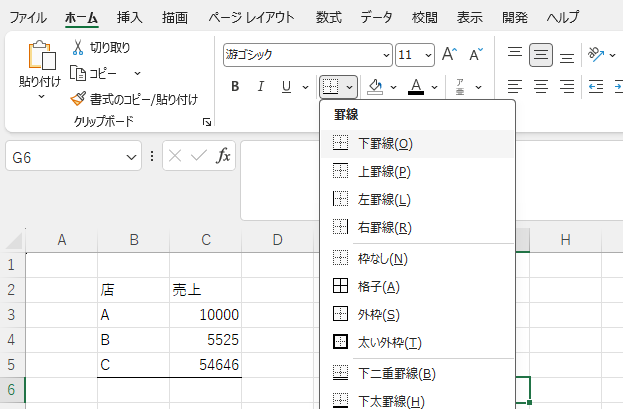Image resolution: width=623 pixels, height=409 pixels.
Task: Open the Font Color dropdown arrow
Action: 434,87
